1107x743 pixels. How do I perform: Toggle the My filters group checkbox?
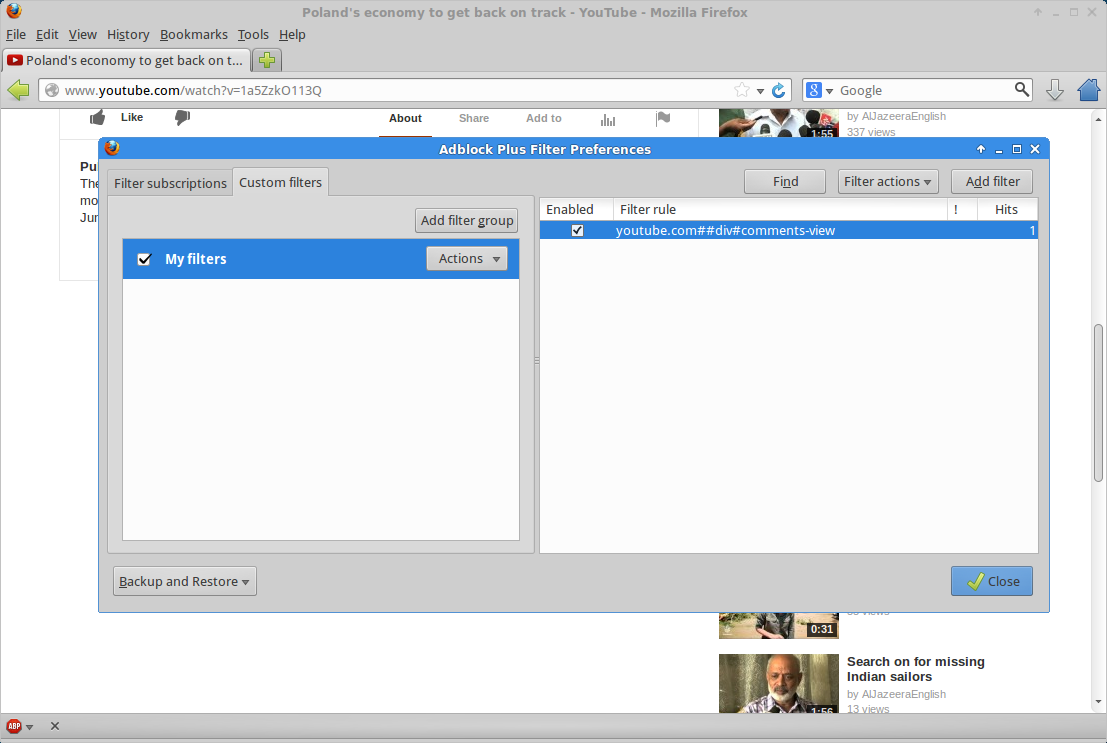pyautogui.click(x=145, y=259)
